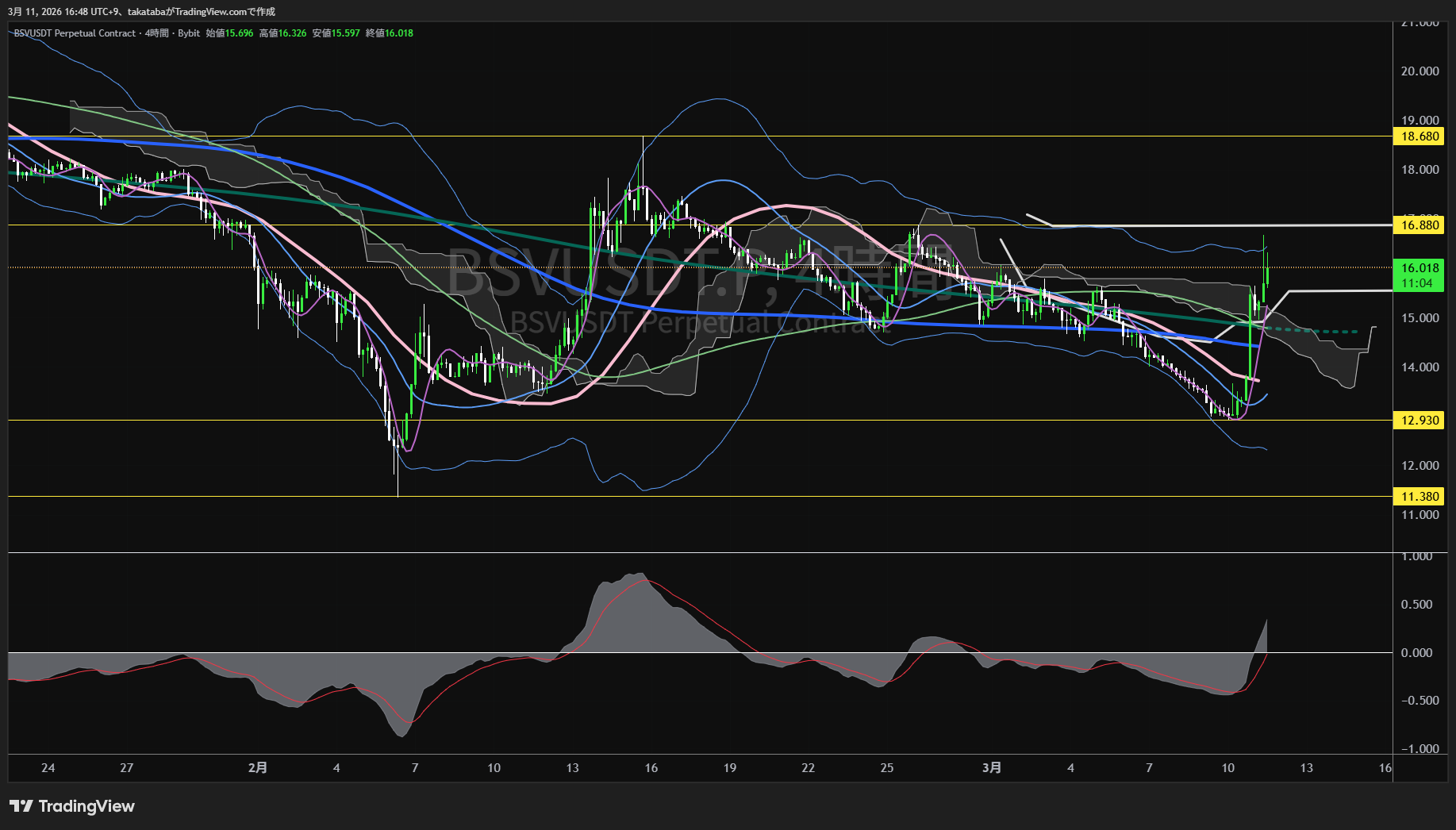Click the 終値 16.018 close value
The height and width of the screenshot is (830, 1456).
tap(389, 33)
